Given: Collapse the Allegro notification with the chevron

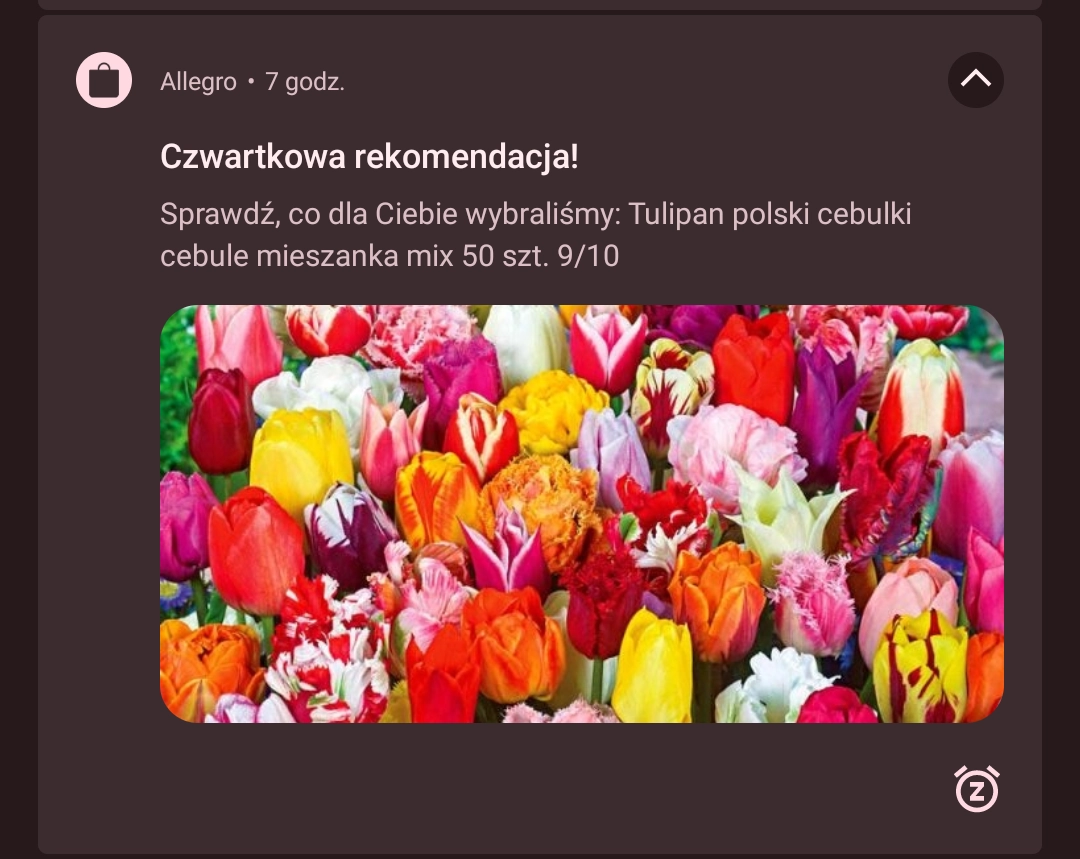Looking at the screenshot, I should [x=975, y=79].
